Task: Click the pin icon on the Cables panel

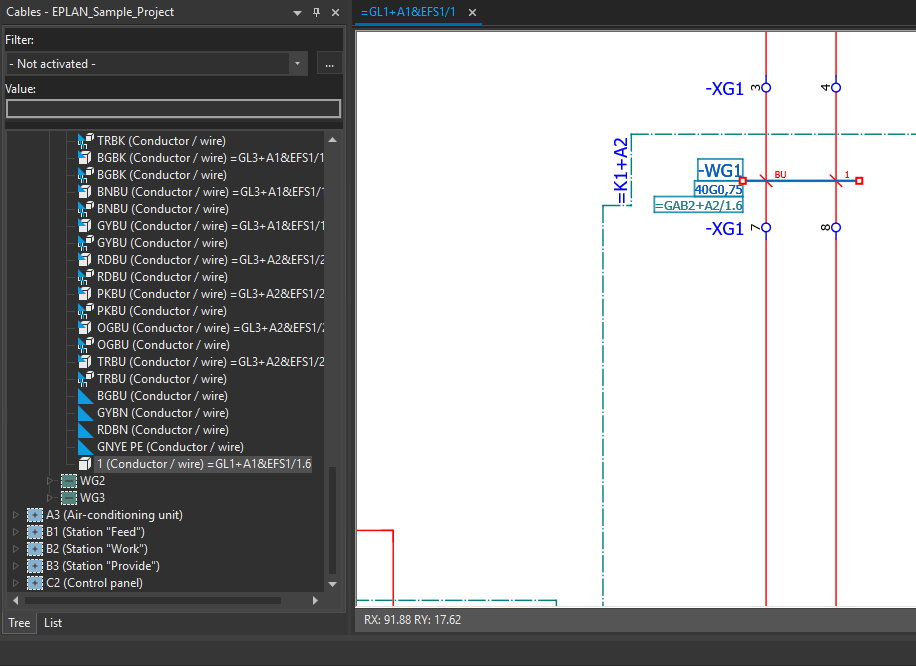Action: (x=314, y=12)
